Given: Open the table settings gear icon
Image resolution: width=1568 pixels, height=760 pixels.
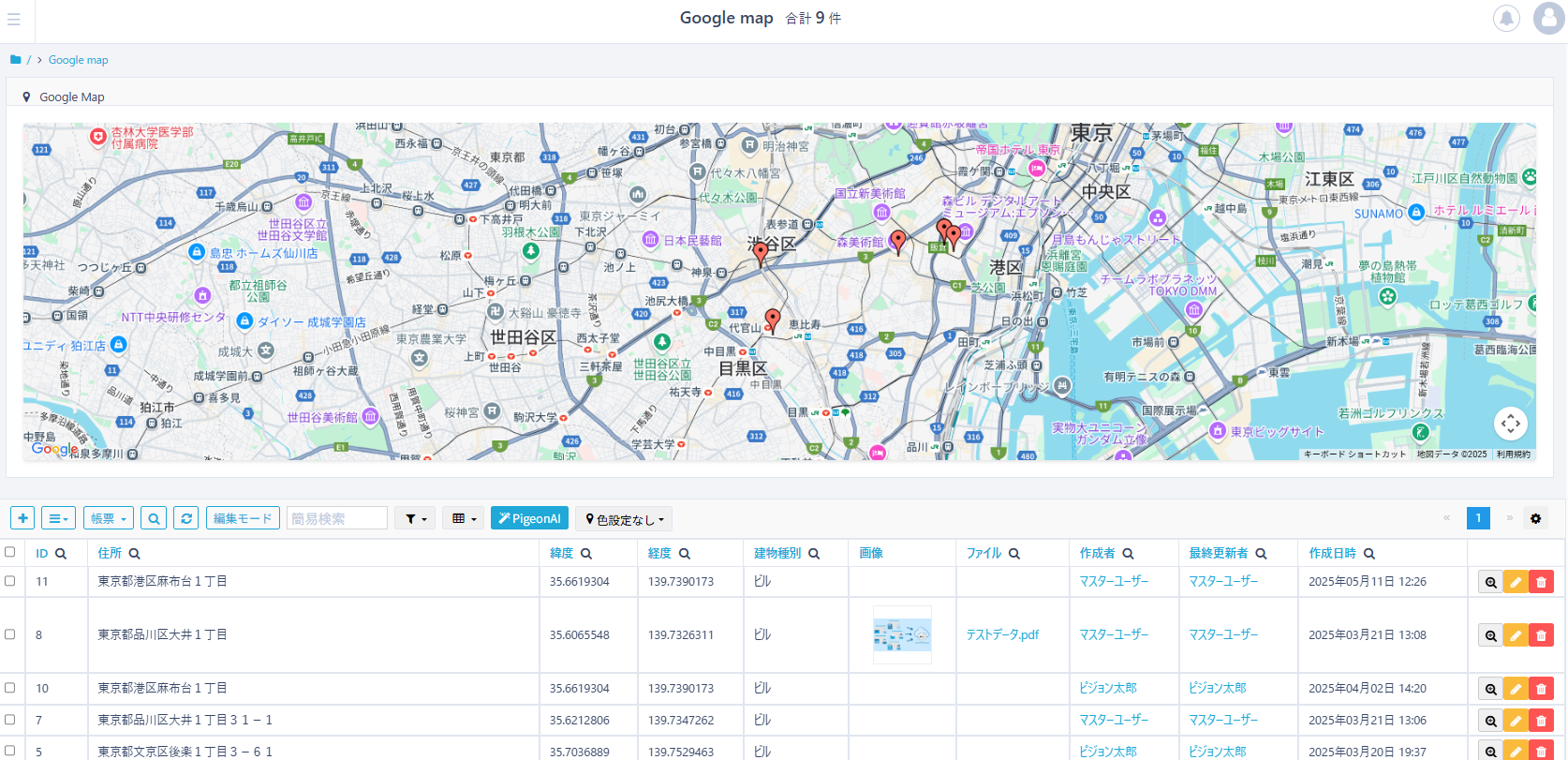Looking at the screenshot, I should tap(1535, 518).
